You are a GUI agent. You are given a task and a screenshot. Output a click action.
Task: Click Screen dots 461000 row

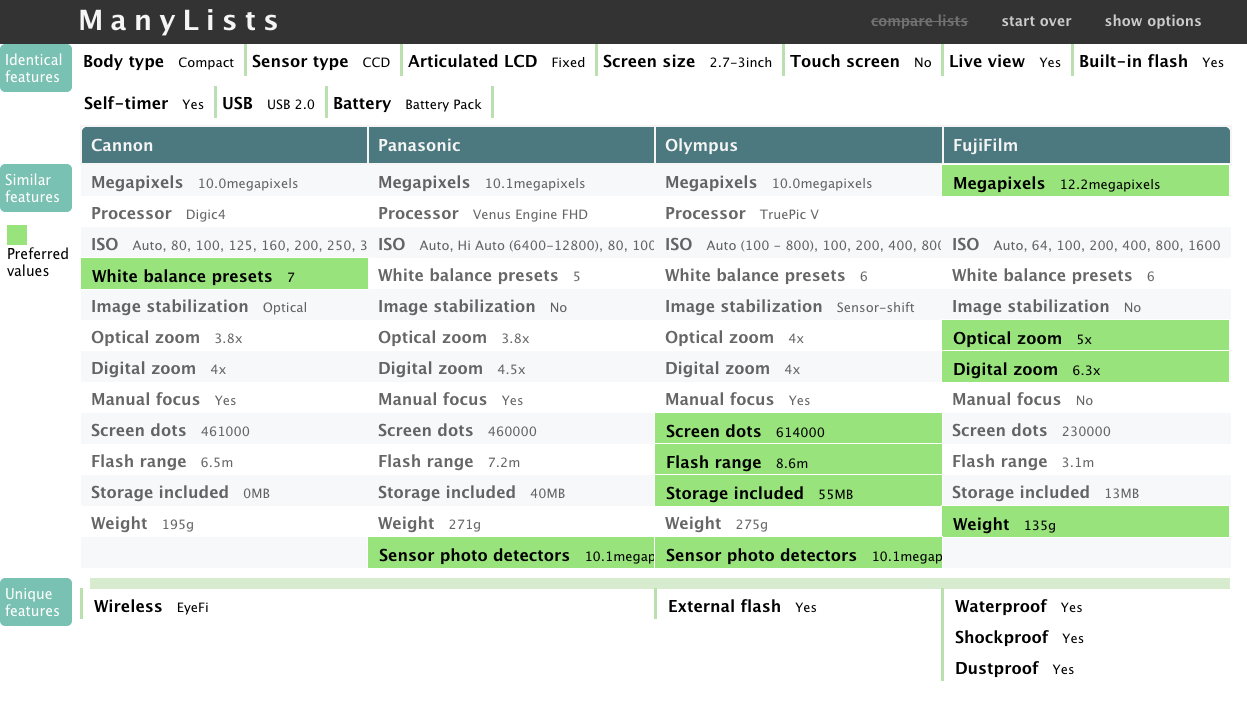click(x=224, y=431)
